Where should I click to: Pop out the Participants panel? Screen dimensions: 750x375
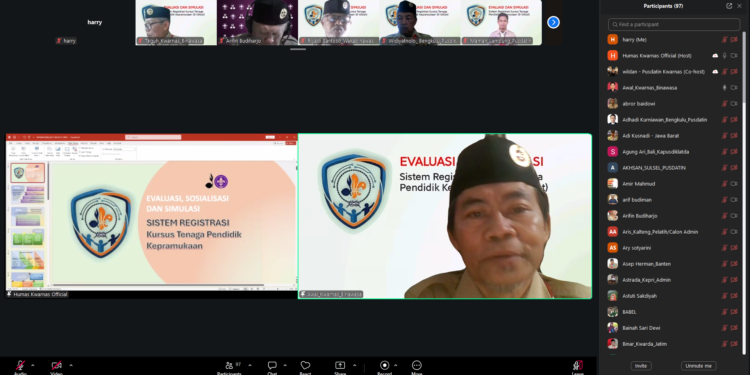pyautogui.click(x=729, y=6)
